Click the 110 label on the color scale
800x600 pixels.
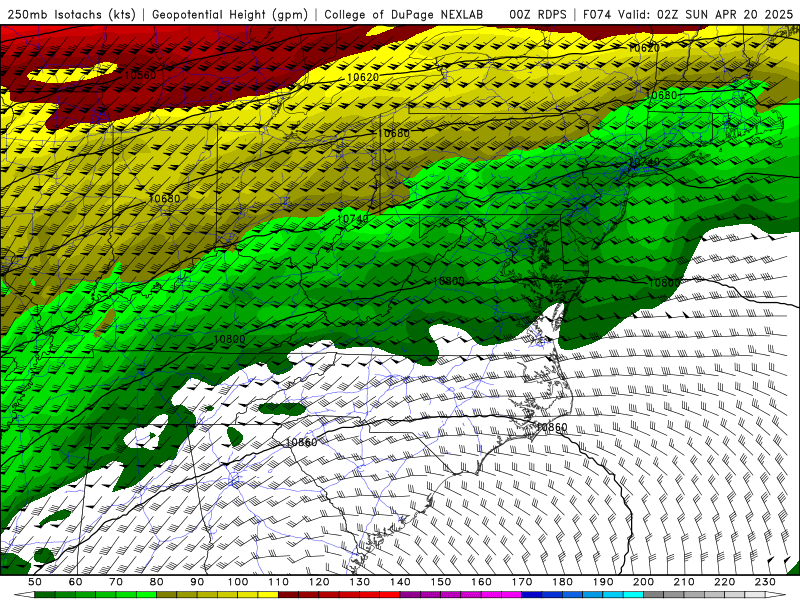click(x=279, y=582)
